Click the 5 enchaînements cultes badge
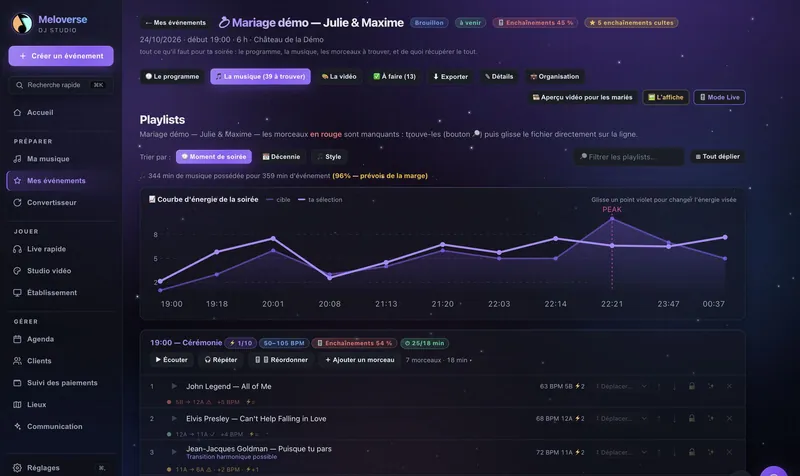The image size is (800, 476). tap(631, 23)
